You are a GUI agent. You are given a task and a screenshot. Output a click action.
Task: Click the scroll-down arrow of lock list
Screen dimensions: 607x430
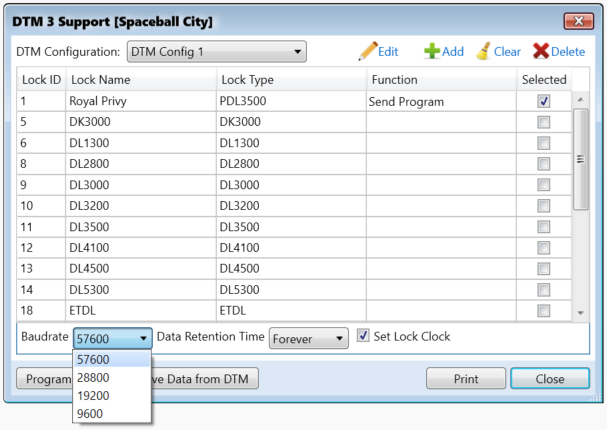coord(580,313)
